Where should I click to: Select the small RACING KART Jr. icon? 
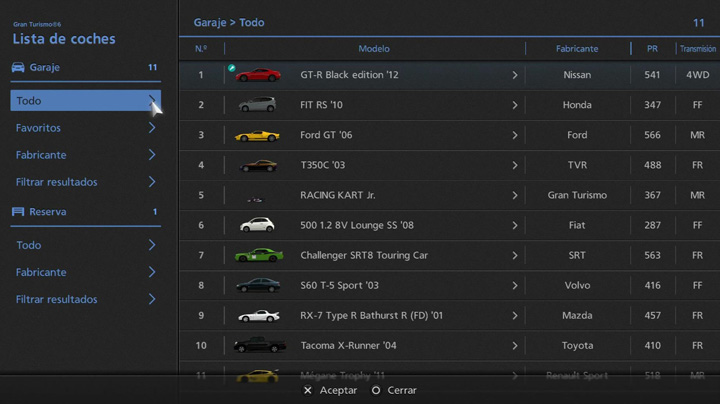click(257, 197)
